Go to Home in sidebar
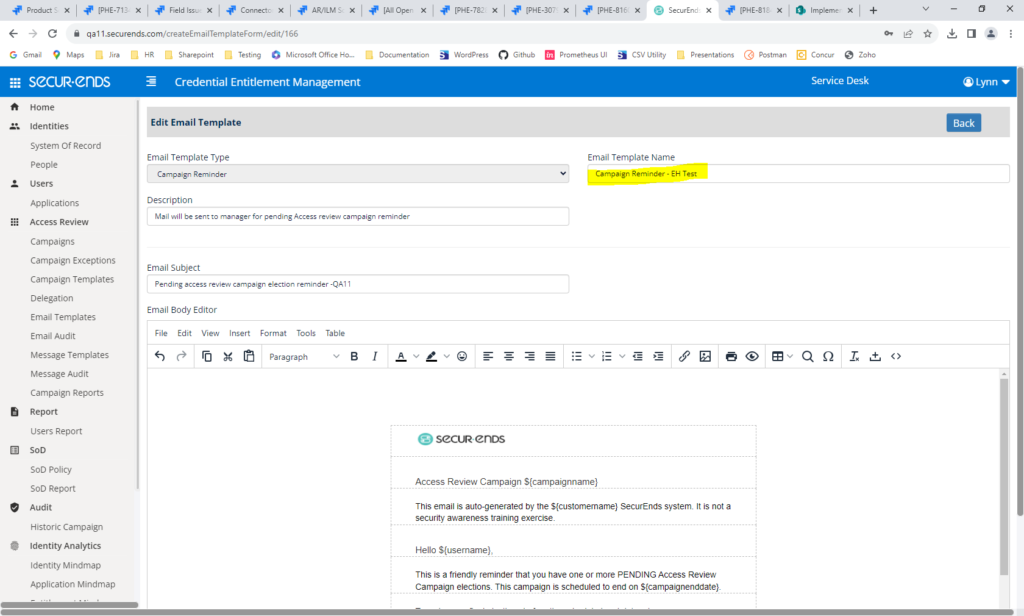This screenshot has width=1024, height=616. pos(42,107)
